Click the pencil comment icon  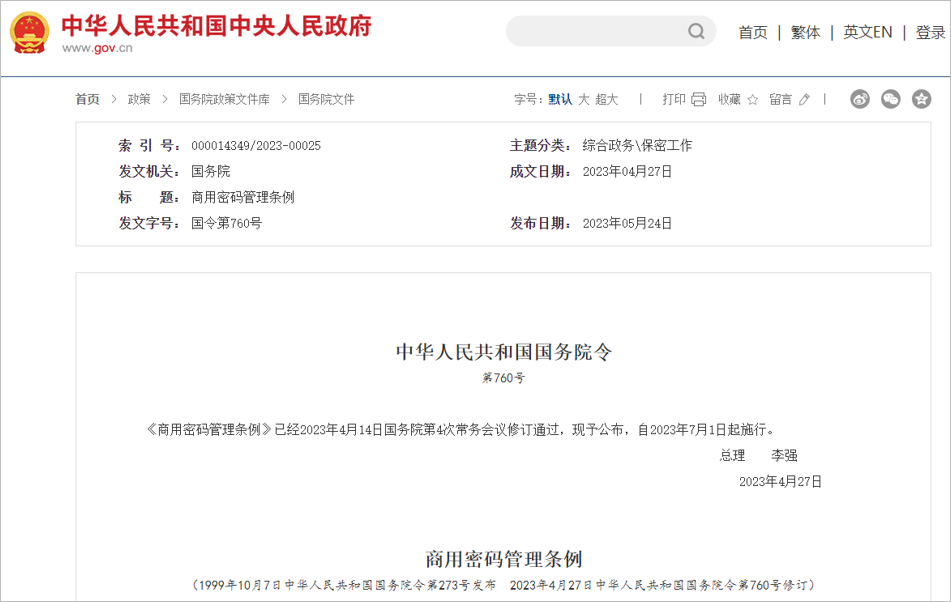[804, 99]
